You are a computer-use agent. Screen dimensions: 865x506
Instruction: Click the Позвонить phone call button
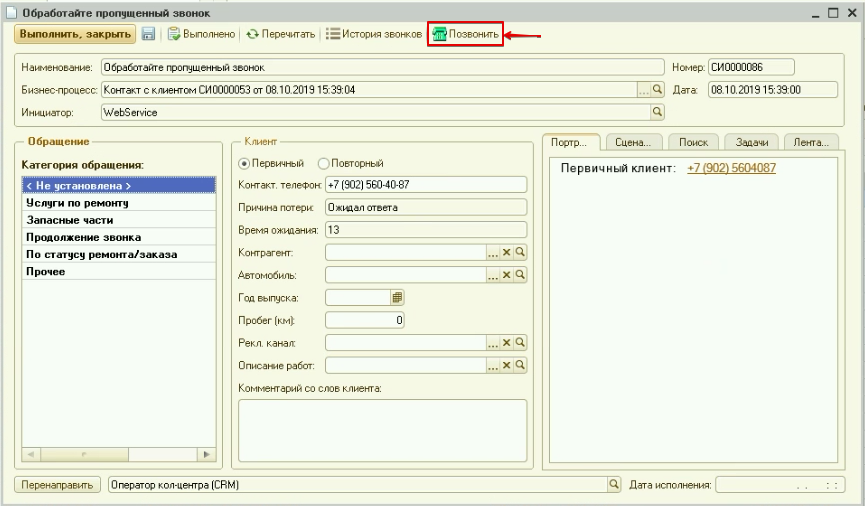tap(465, 34)
